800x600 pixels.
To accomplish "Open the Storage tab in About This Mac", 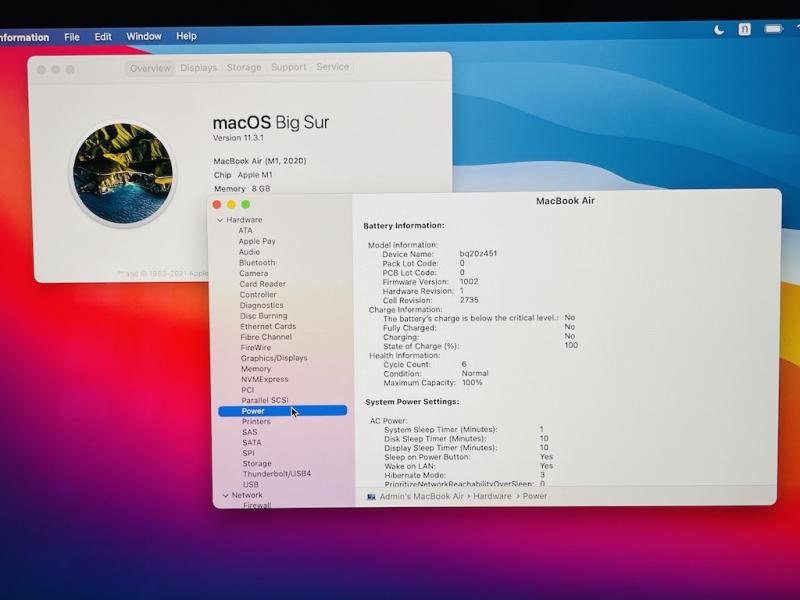I will pos(244,67).
